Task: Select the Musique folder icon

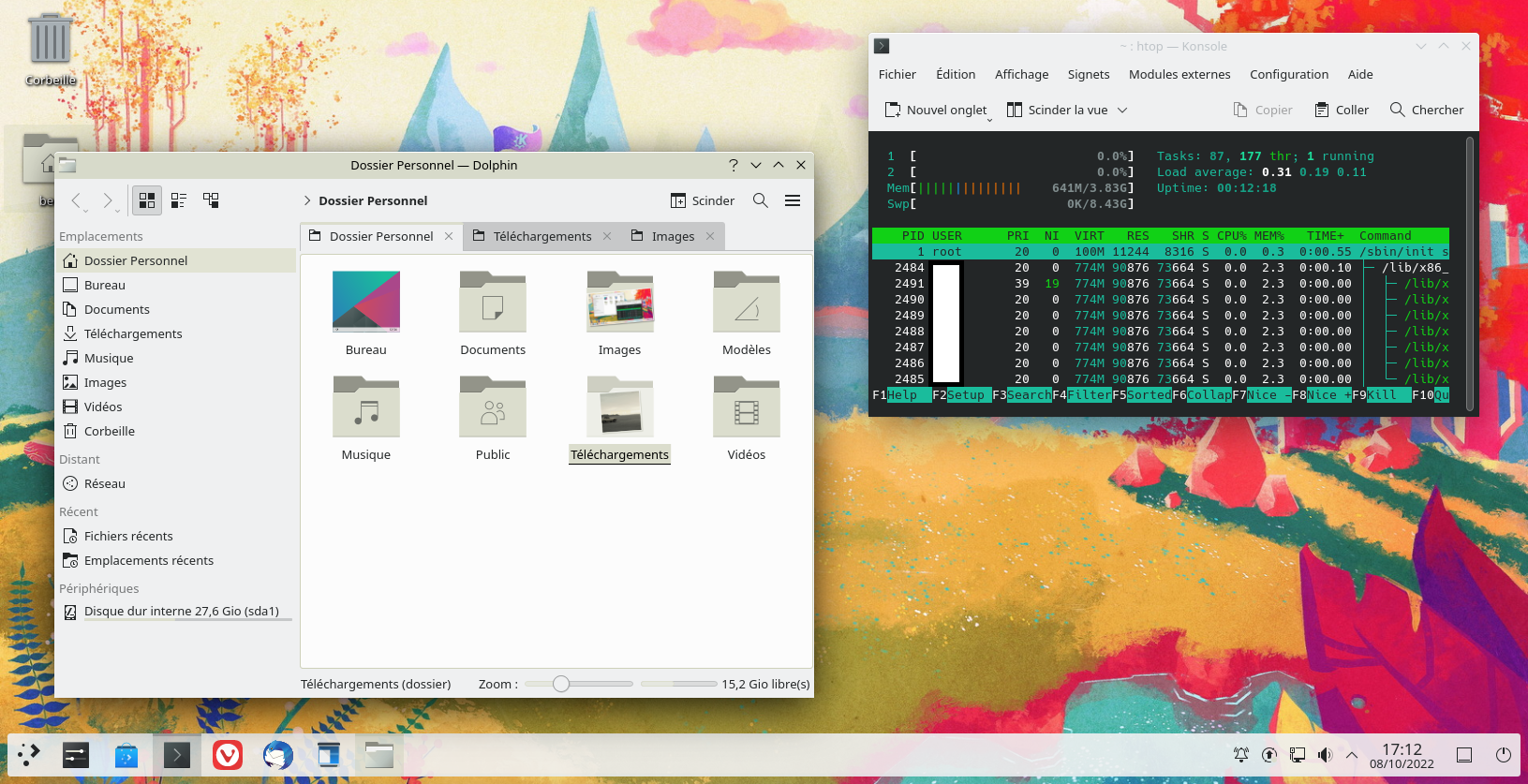Action: click(366, 407)
